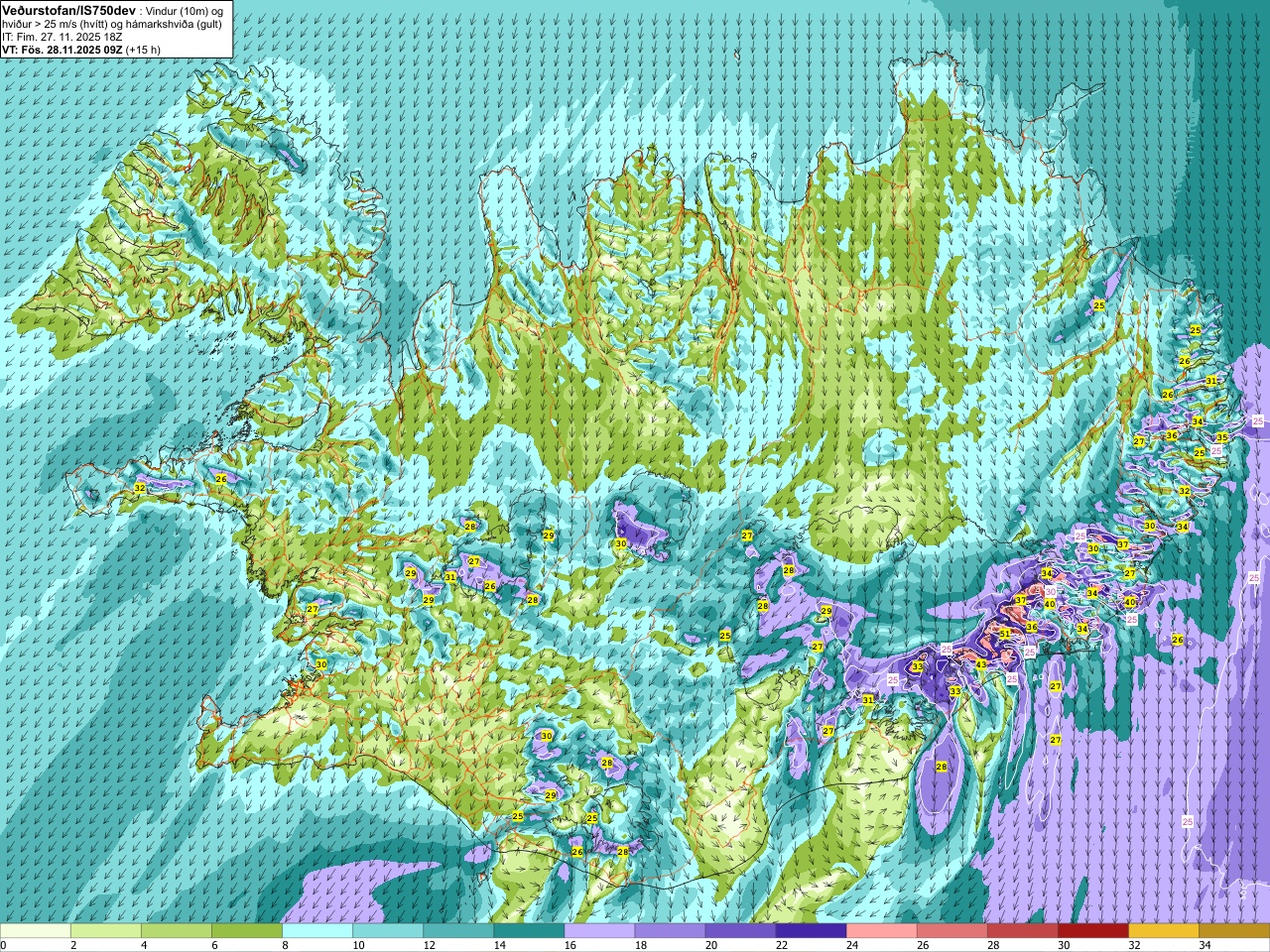Select the 20–22 m/s violet legend swatch
Image resolution: width=1270 pixels, height=952 pixels.
pos(740,931)
